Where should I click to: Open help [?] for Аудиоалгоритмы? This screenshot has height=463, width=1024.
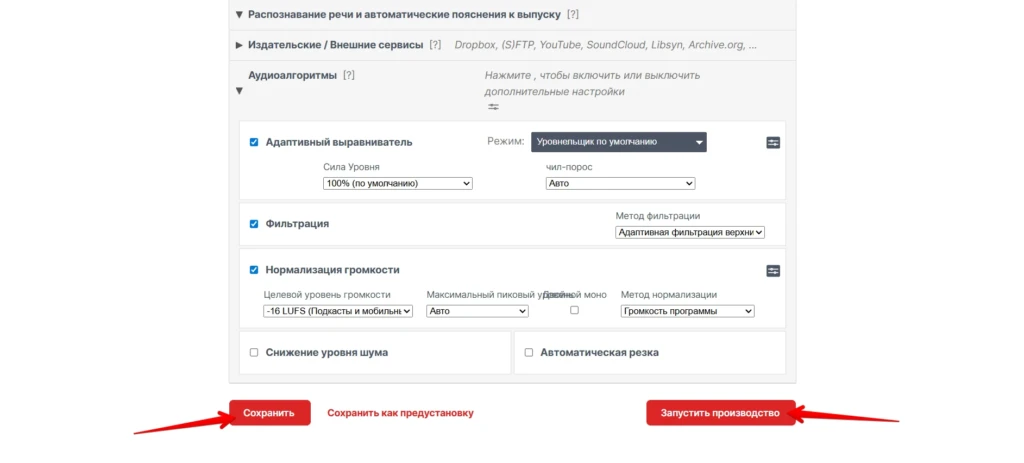click(x=349, y=75)
